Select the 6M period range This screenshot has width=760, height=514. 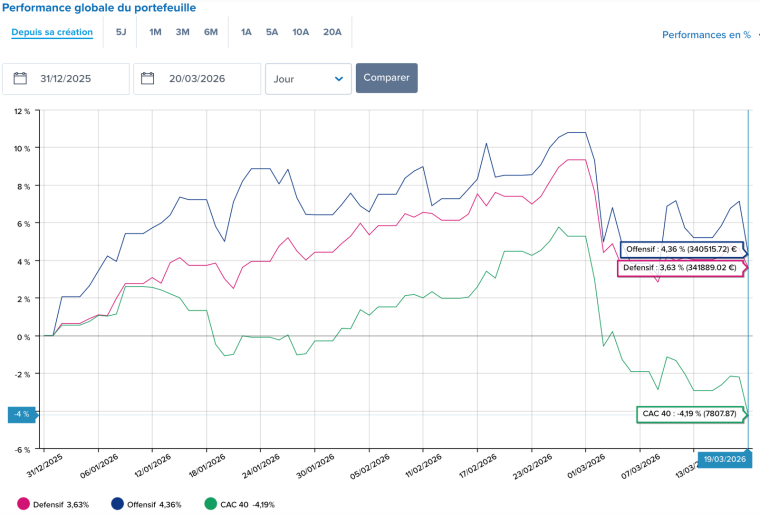point(210,32)
